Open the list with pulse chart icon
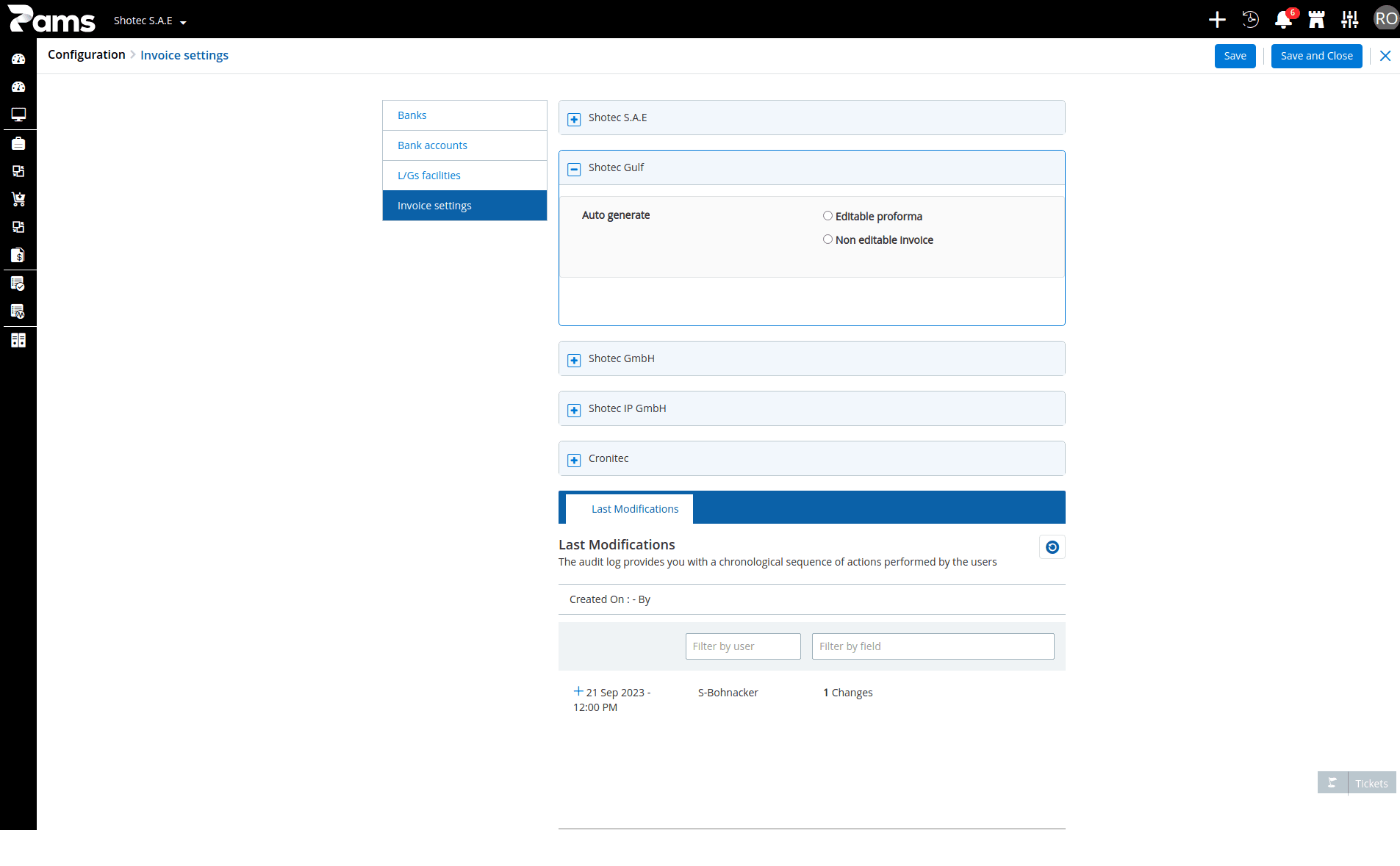Screen dimensions: 1400x866 coord(18,311)
